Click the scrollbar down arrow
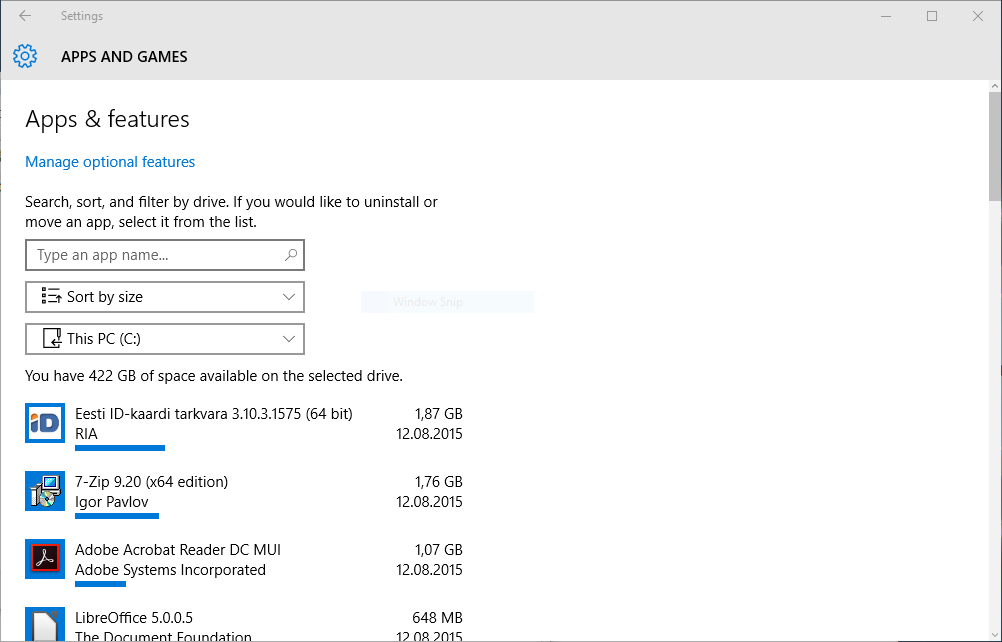The height and width of the screenshot is (642, 1002). coord(995,636)
